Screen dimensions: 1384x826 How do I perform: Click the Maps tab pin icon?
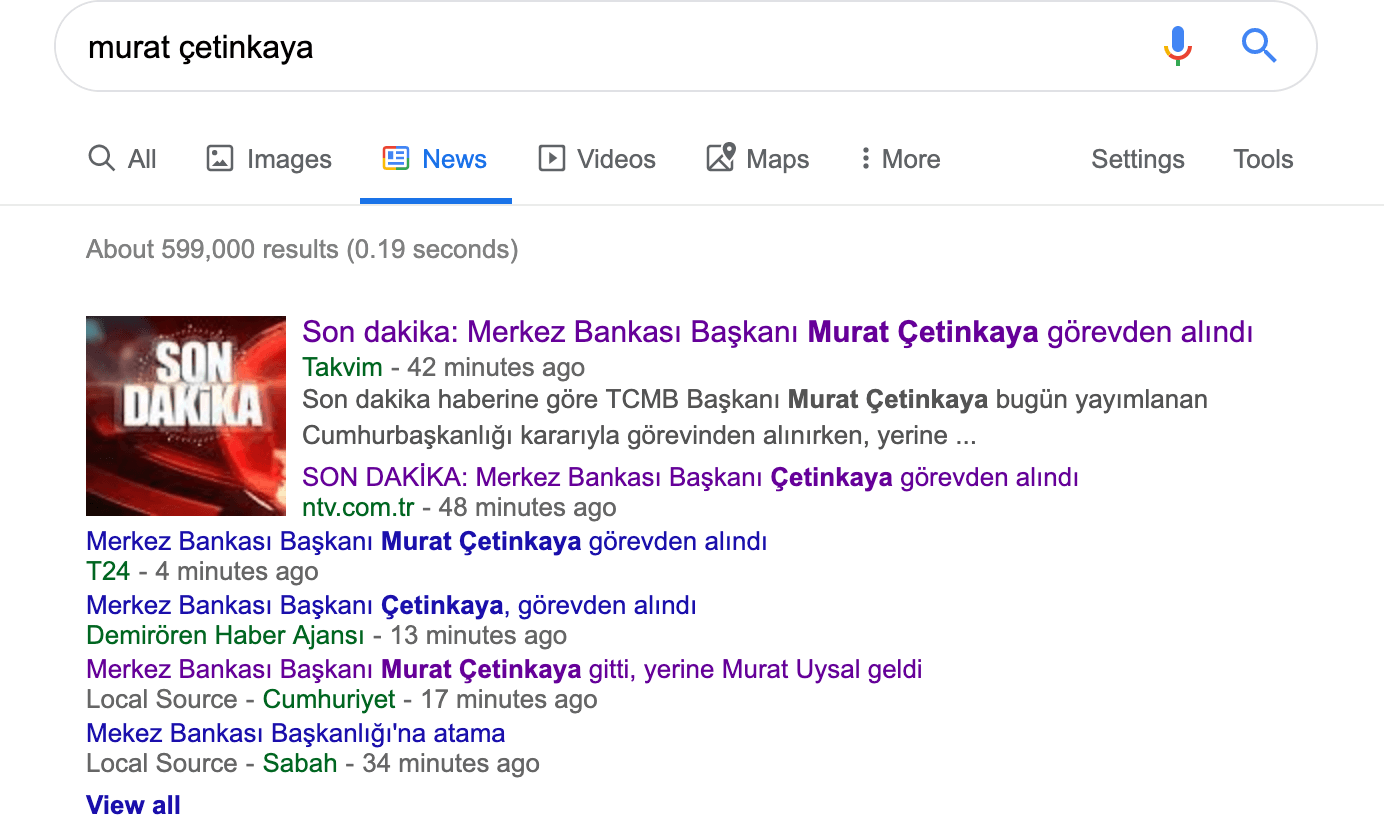pos(721,157)
